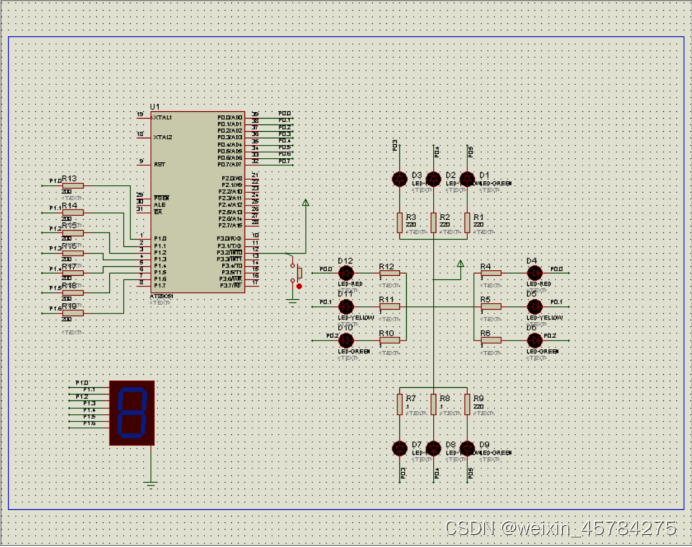
Task: Select yellow LED D11 on the left
Action: tap(346, 306)
